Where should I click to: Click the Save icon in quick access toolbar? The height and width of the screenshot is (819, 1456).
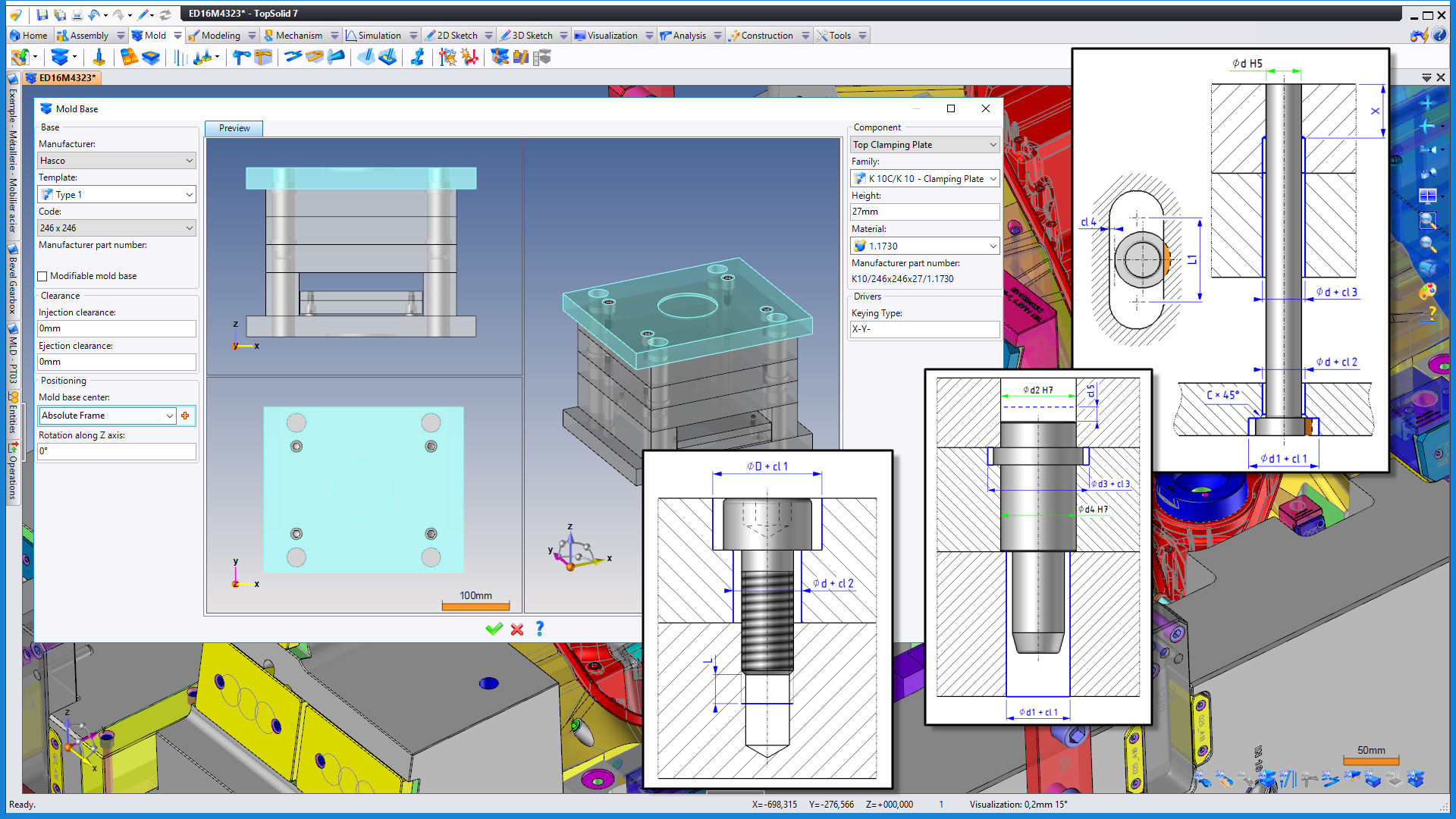[42, 14]
